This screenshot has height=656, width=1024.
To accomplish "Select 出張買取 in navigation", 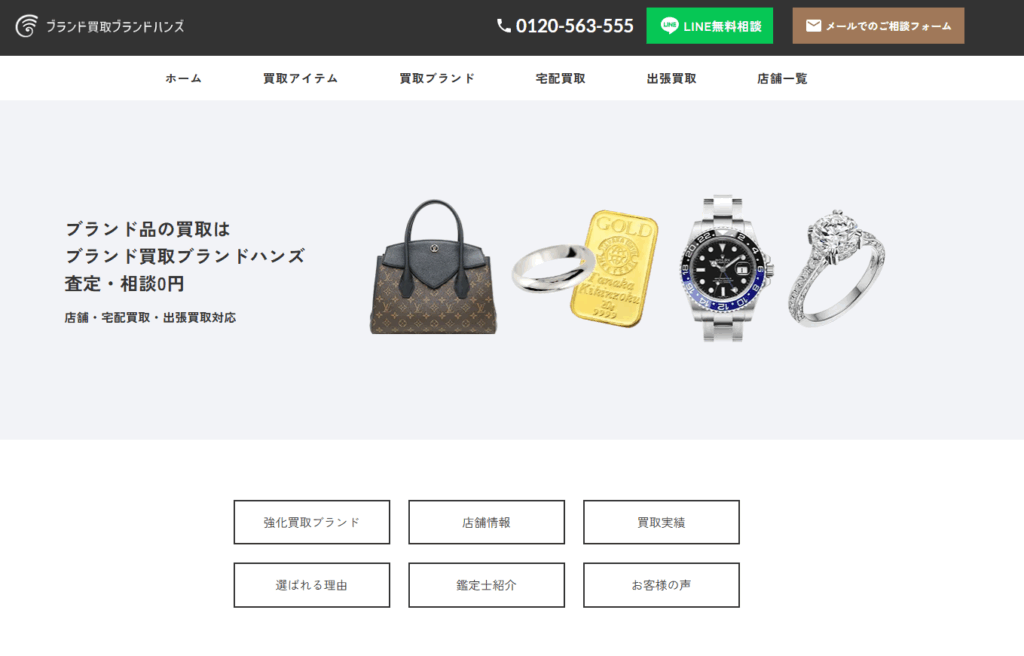I will tap(671, 78).
